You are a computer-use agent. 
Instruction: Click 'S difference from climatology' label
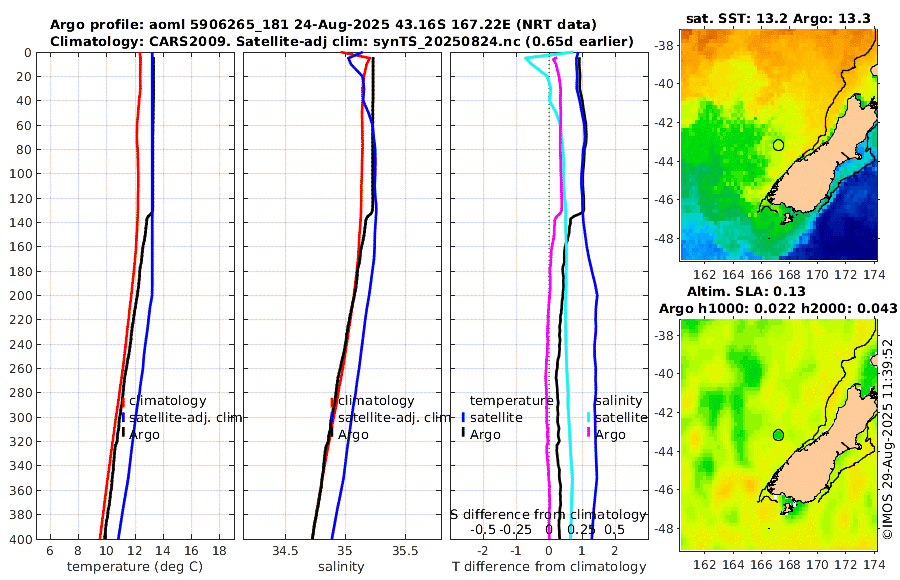point(548,515)
